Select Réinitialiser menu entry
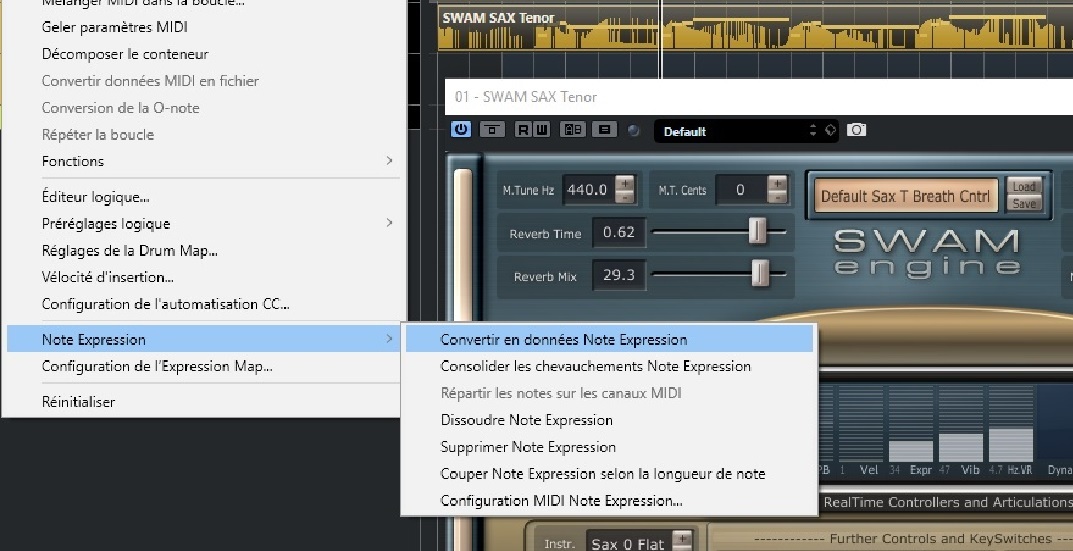Image resolution: width=1073 pixels, height=551 pixels. click(x=204, y=402)
